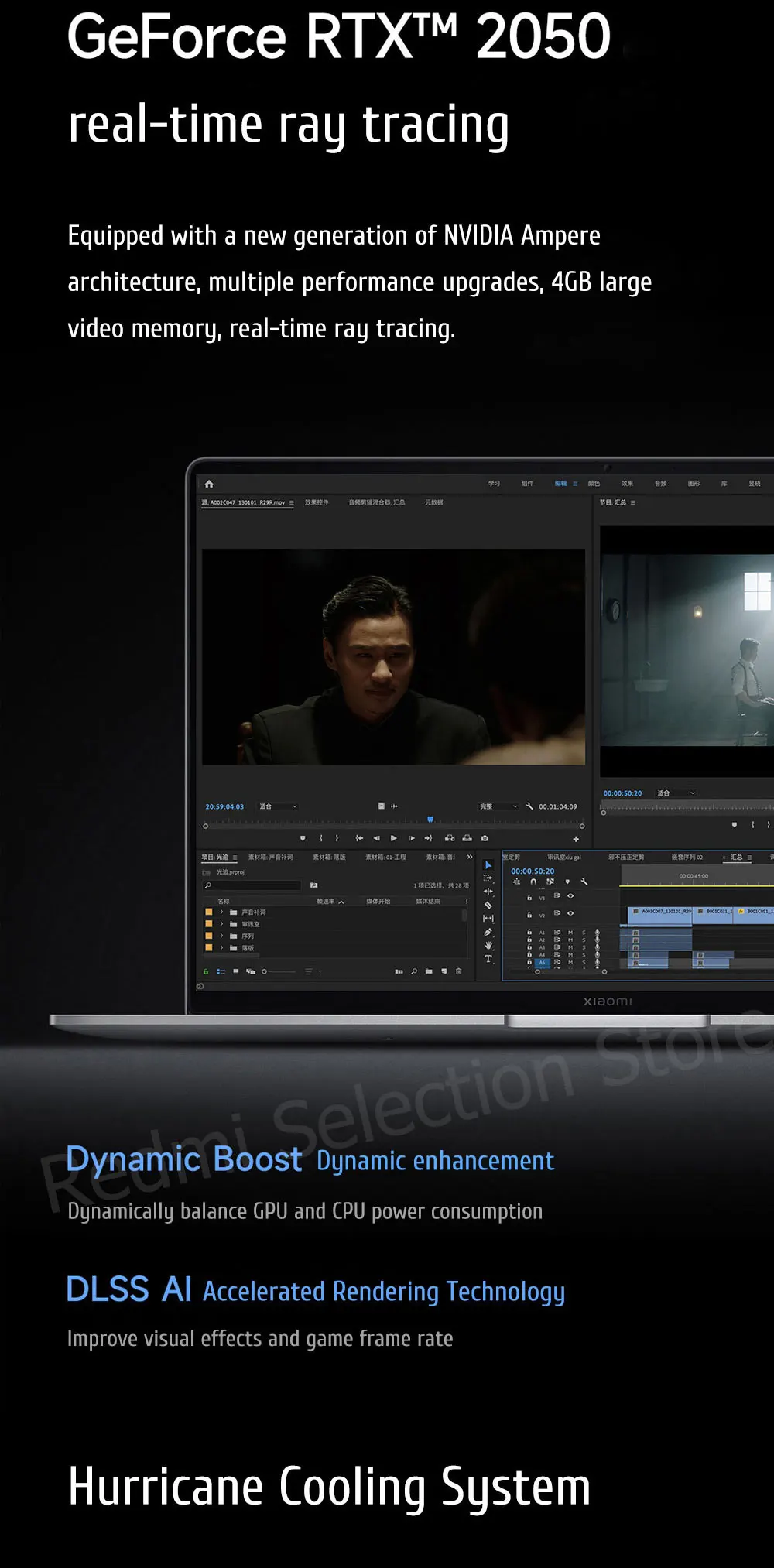Open source monitor wrench settings icon
Screen dimensions: 774x1568
(x=530, y=806)
